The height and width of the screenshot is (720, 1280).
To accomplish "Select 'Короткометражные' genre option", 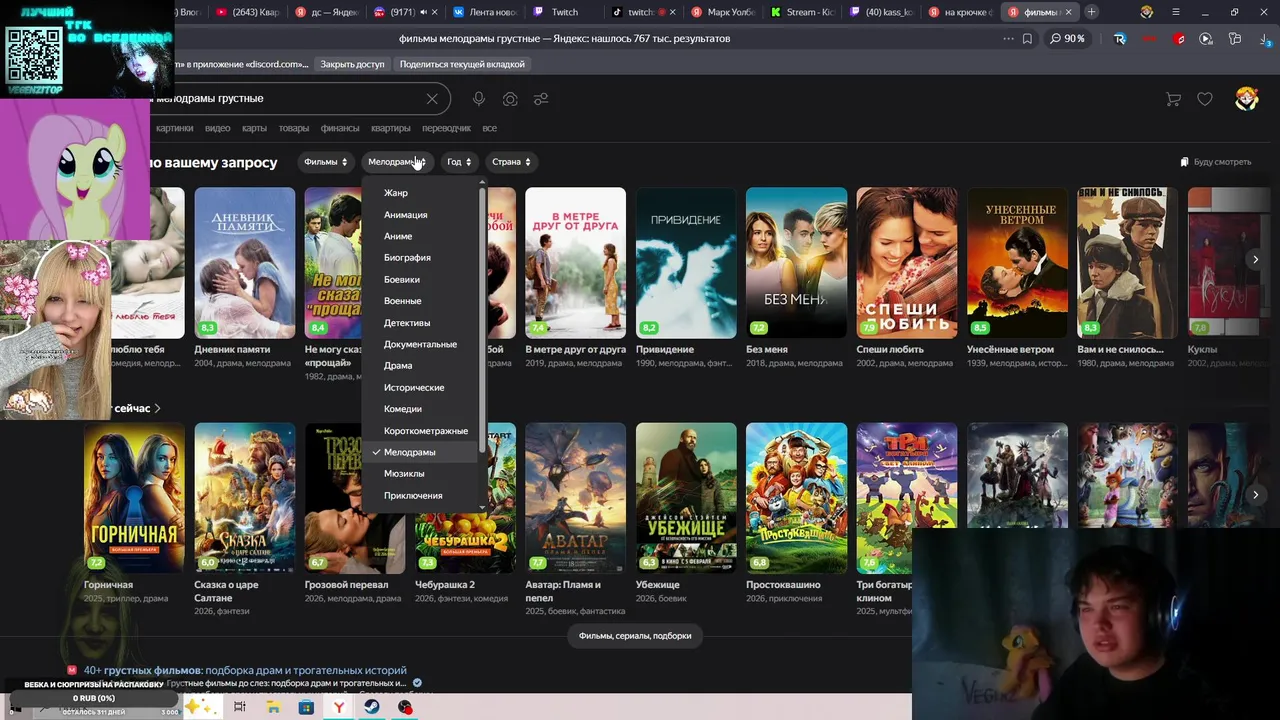I will click(425, 431).
